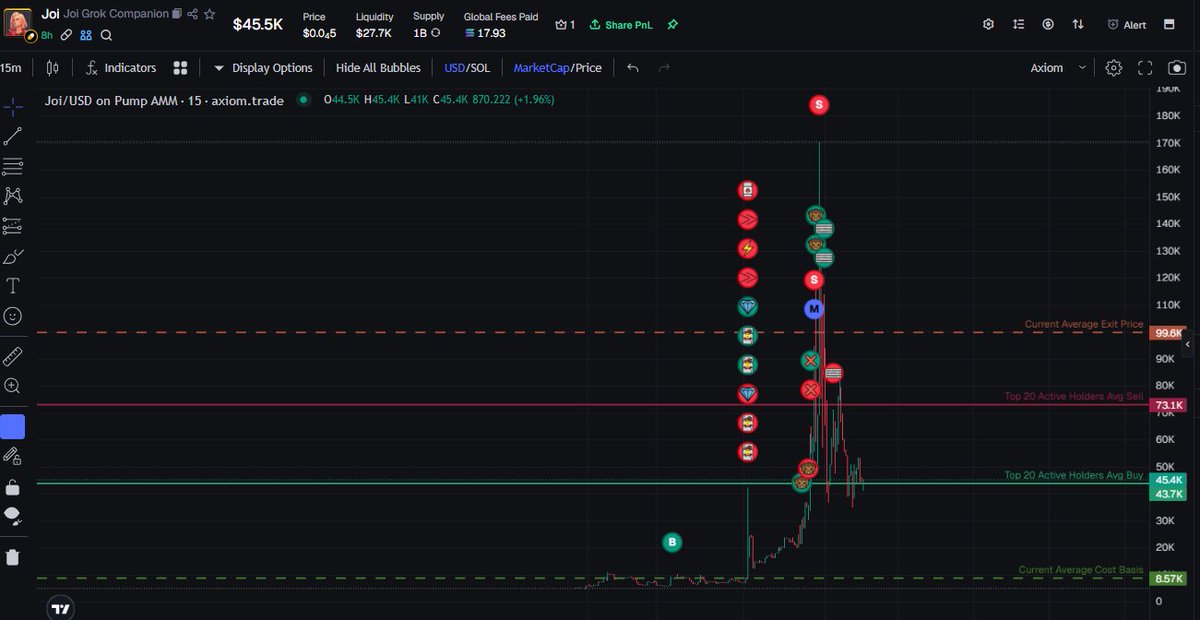Click the Joi/USD on Pump AMM title
The height and width of the screenshot is (620, 1200).
point(164,100)
